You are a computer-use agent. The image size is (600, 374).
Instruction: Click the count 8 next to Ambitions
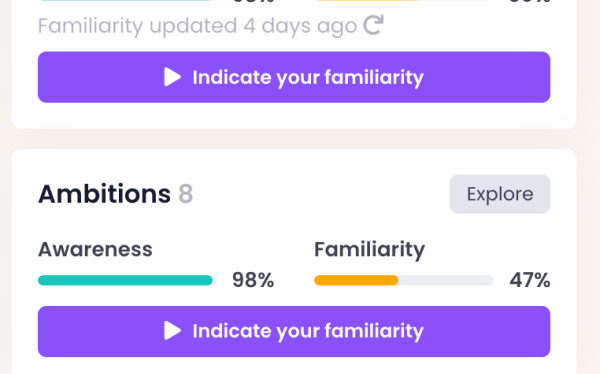(x=186, y=194)
